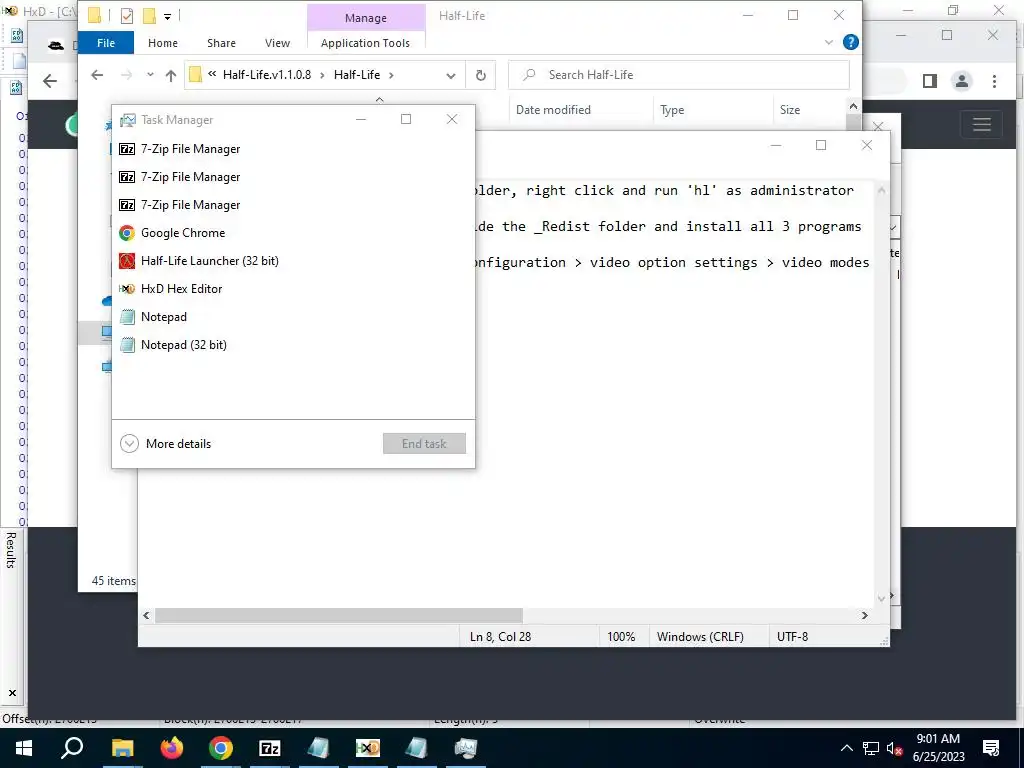Viewport: 1024px width, 768px height.
Task: Go up one folder level in Explorer
Action: tap(171, 75)
